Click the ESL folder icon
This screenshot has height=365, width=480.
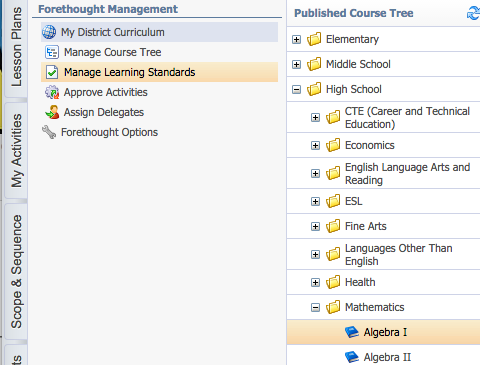click(x=333, y=201)
